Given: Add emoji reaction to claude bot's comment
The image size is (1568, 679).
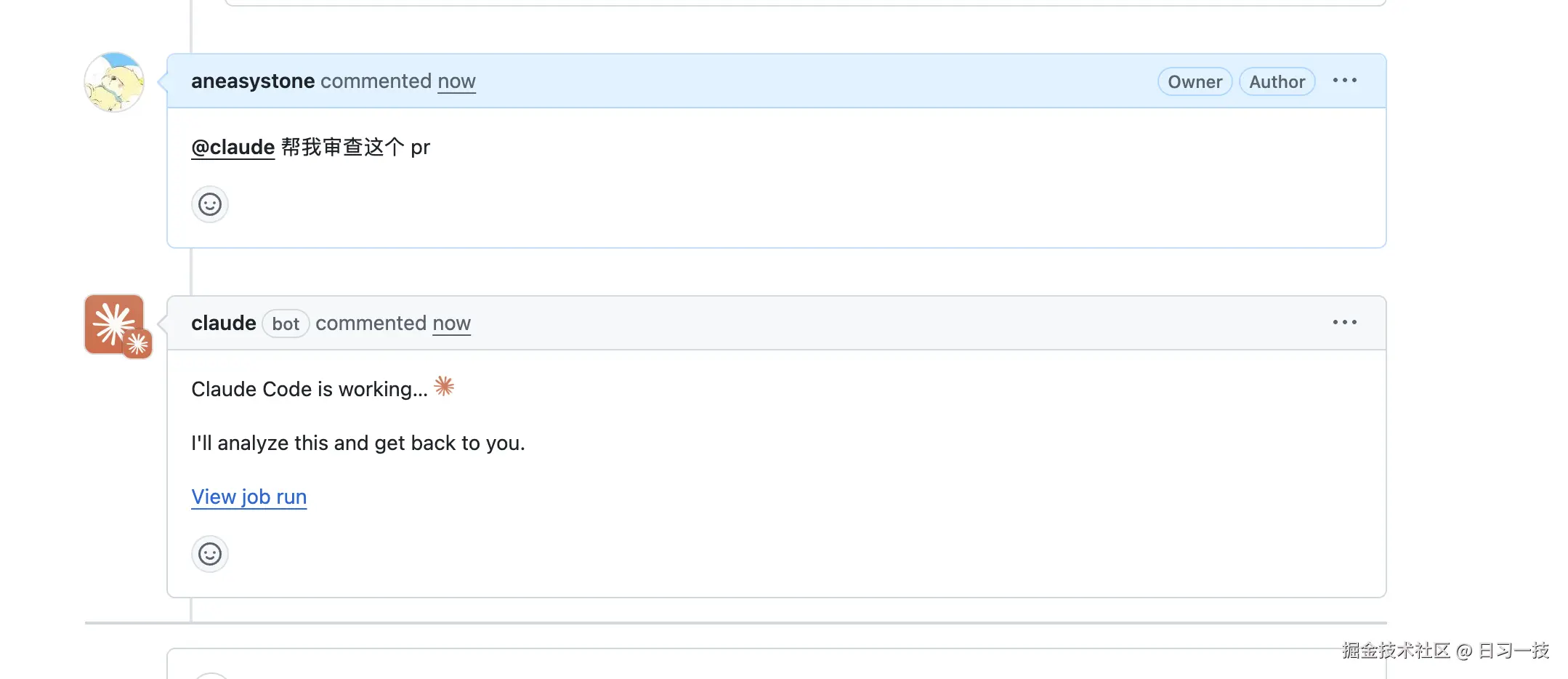Looking at the screenshot, I should (x=210, y=554).
